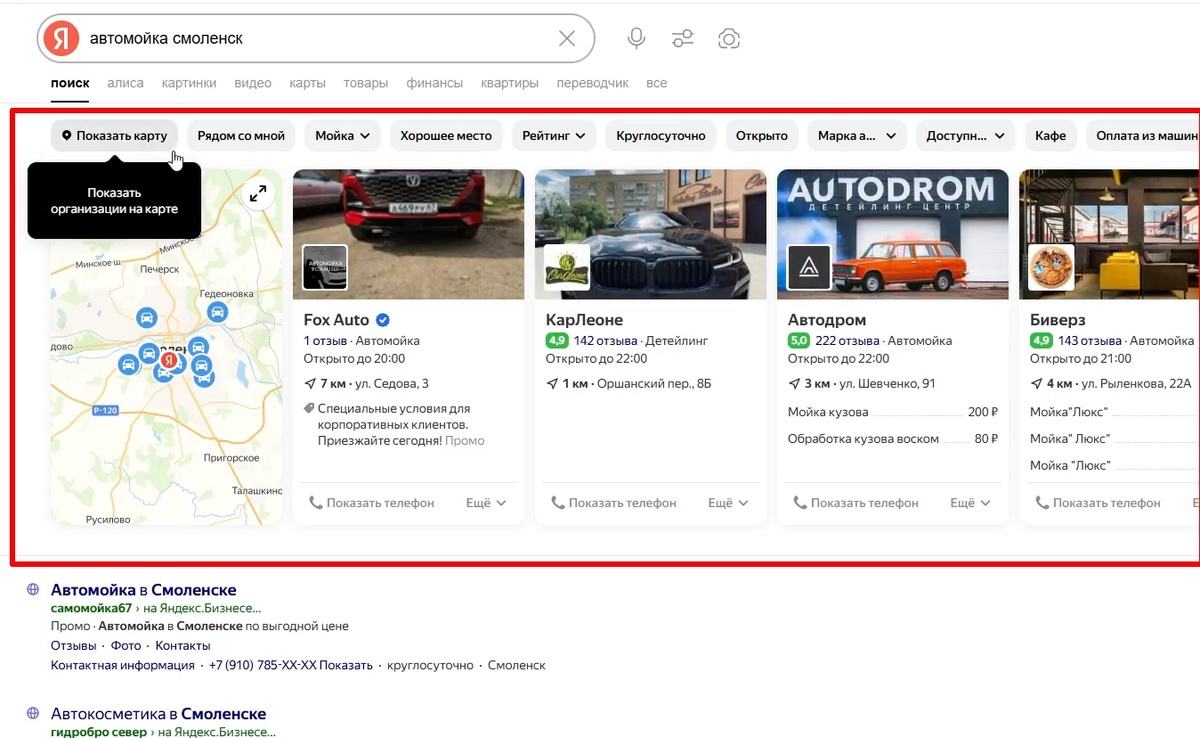Image resolution: width=1200 pixels, height=738 pixels.
Task: Open Отзывы sitelink under самомойка67
Action: [x=74, y=646]
